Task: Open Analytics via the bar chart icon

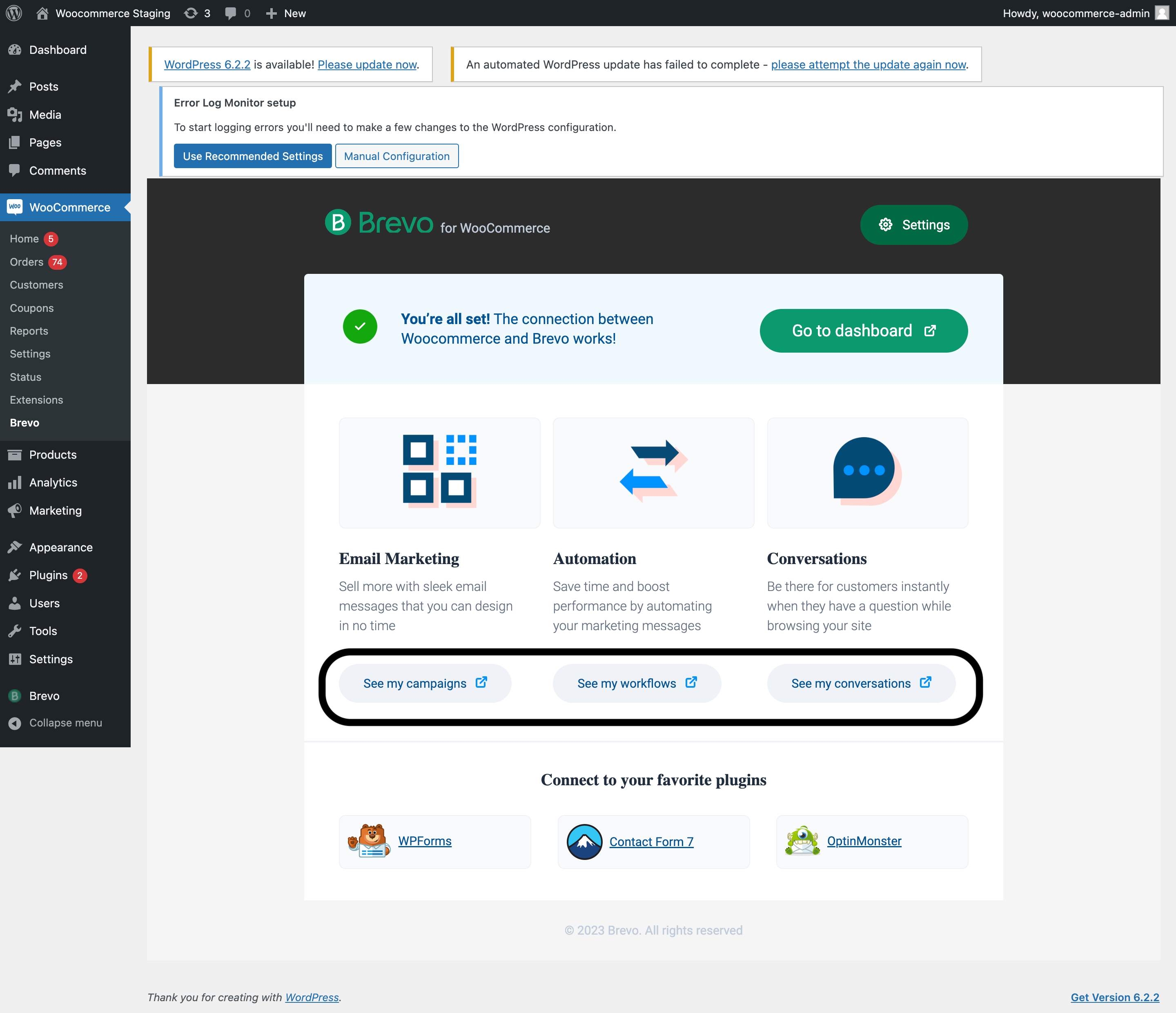Action: click(16, 482)
